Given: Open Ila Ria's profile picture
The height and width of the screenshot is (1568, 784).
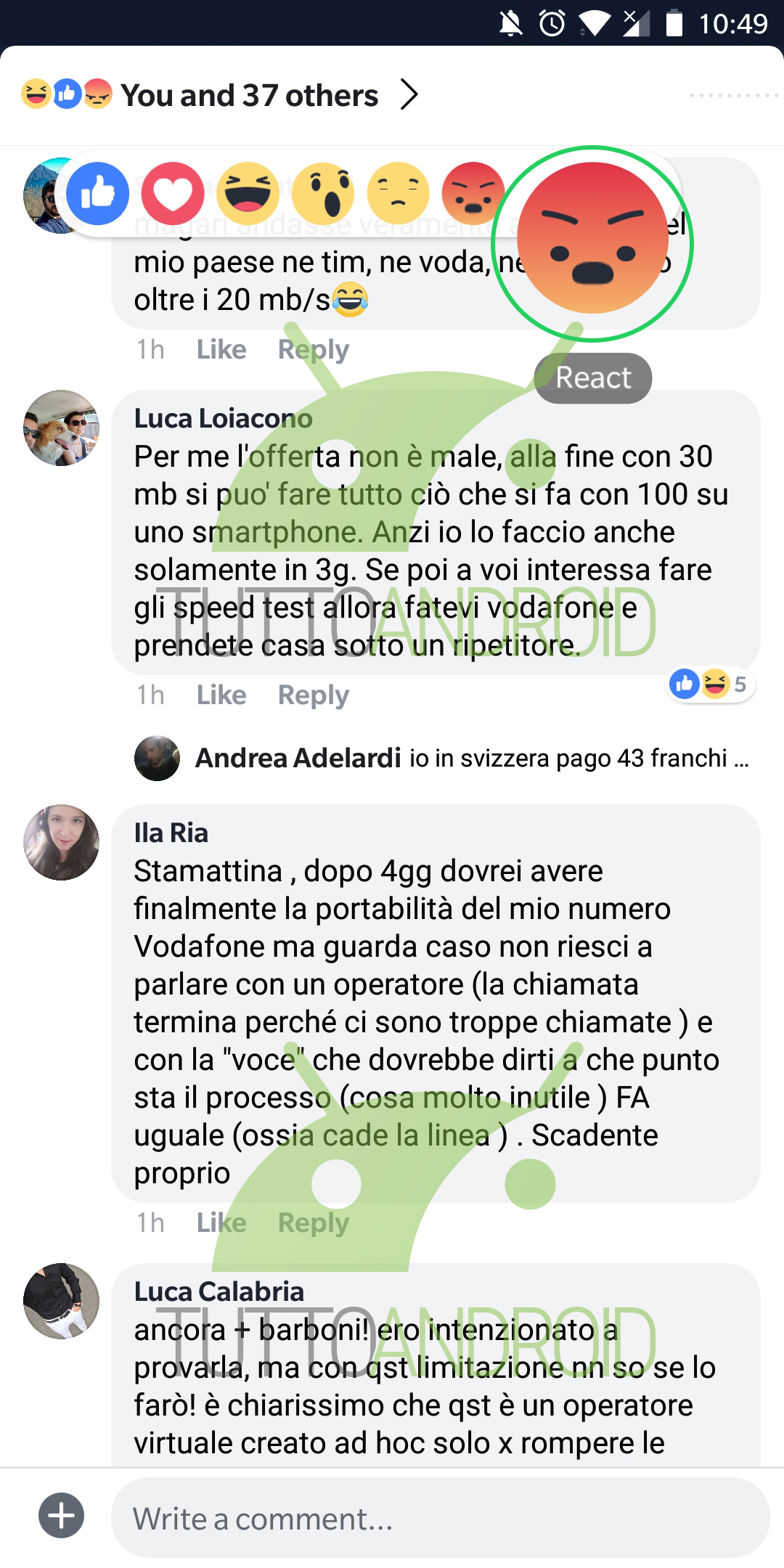Looking at the screenshot, I should tap(61, 842).
